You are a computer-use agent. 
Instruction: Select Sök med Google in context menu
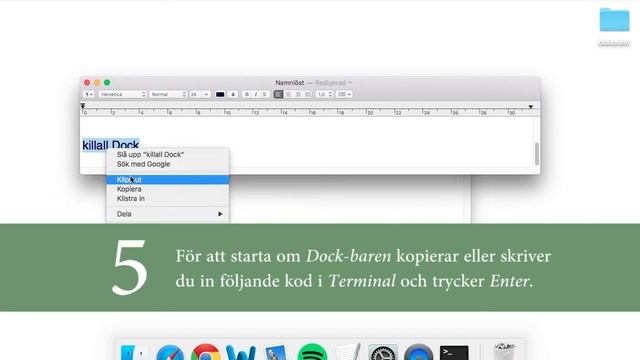(168, 164)
